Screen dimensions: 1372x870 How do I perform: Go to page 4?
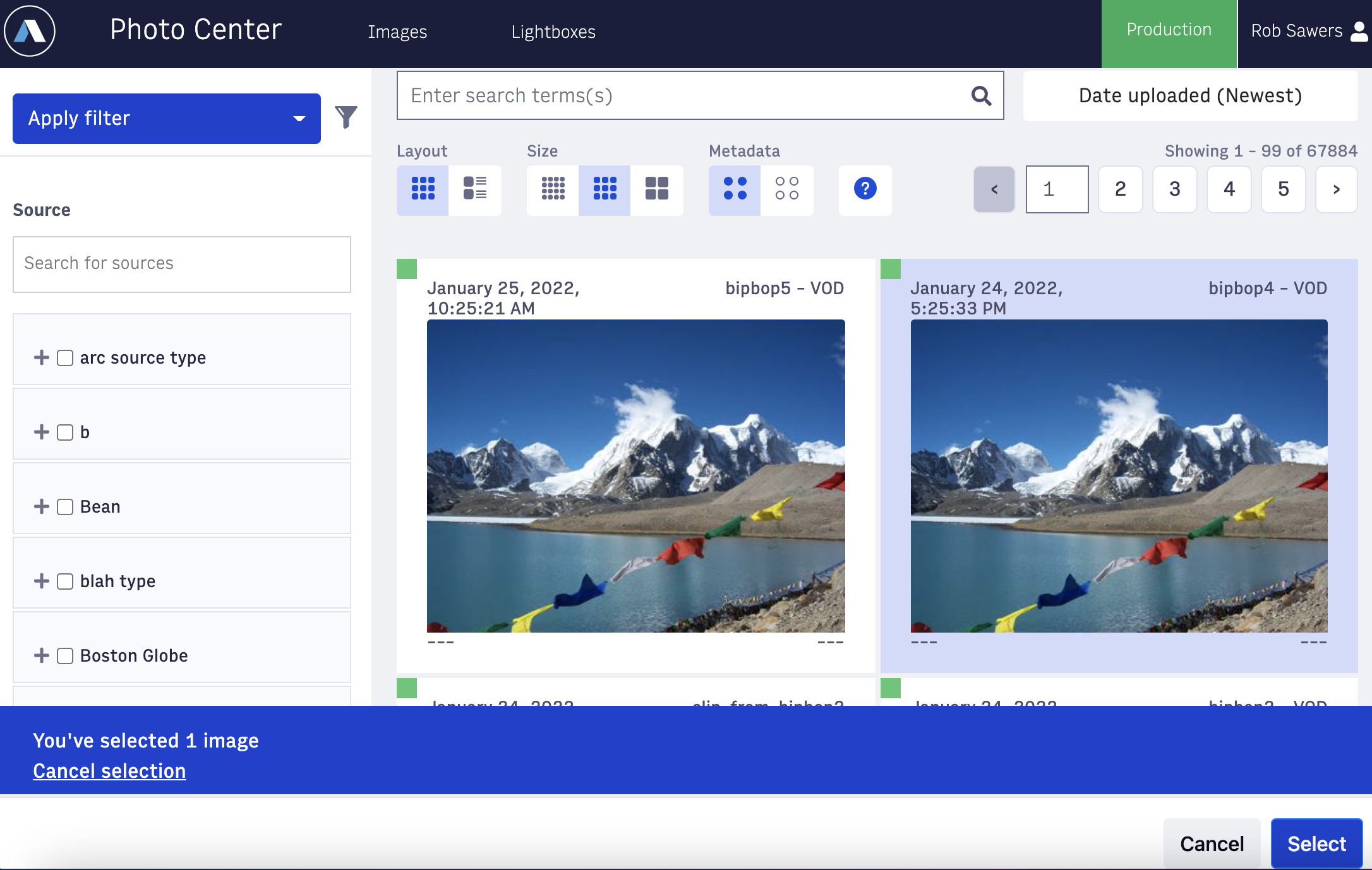(1229, 189)
